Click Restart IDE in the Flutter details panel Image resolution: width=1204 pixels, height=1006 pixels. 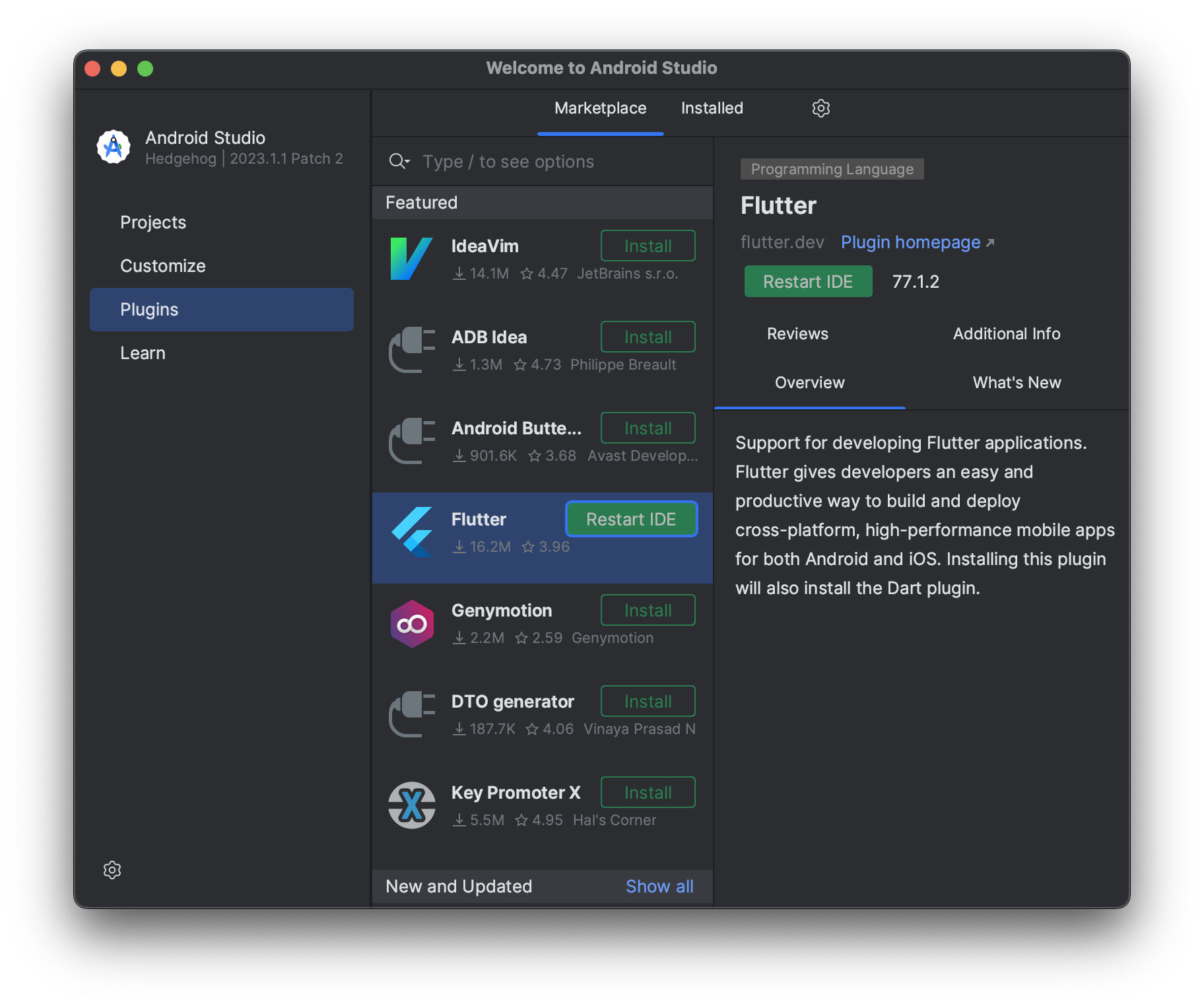[808, 282]
